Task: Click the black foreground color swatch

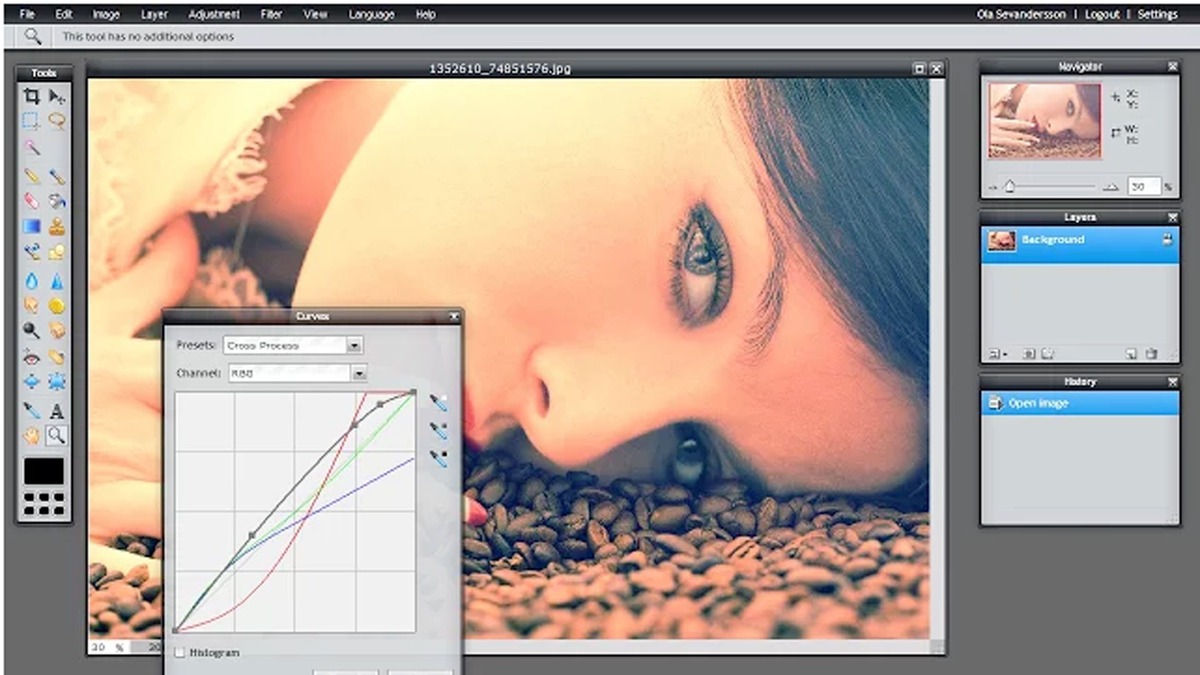Action: point(44,471)
